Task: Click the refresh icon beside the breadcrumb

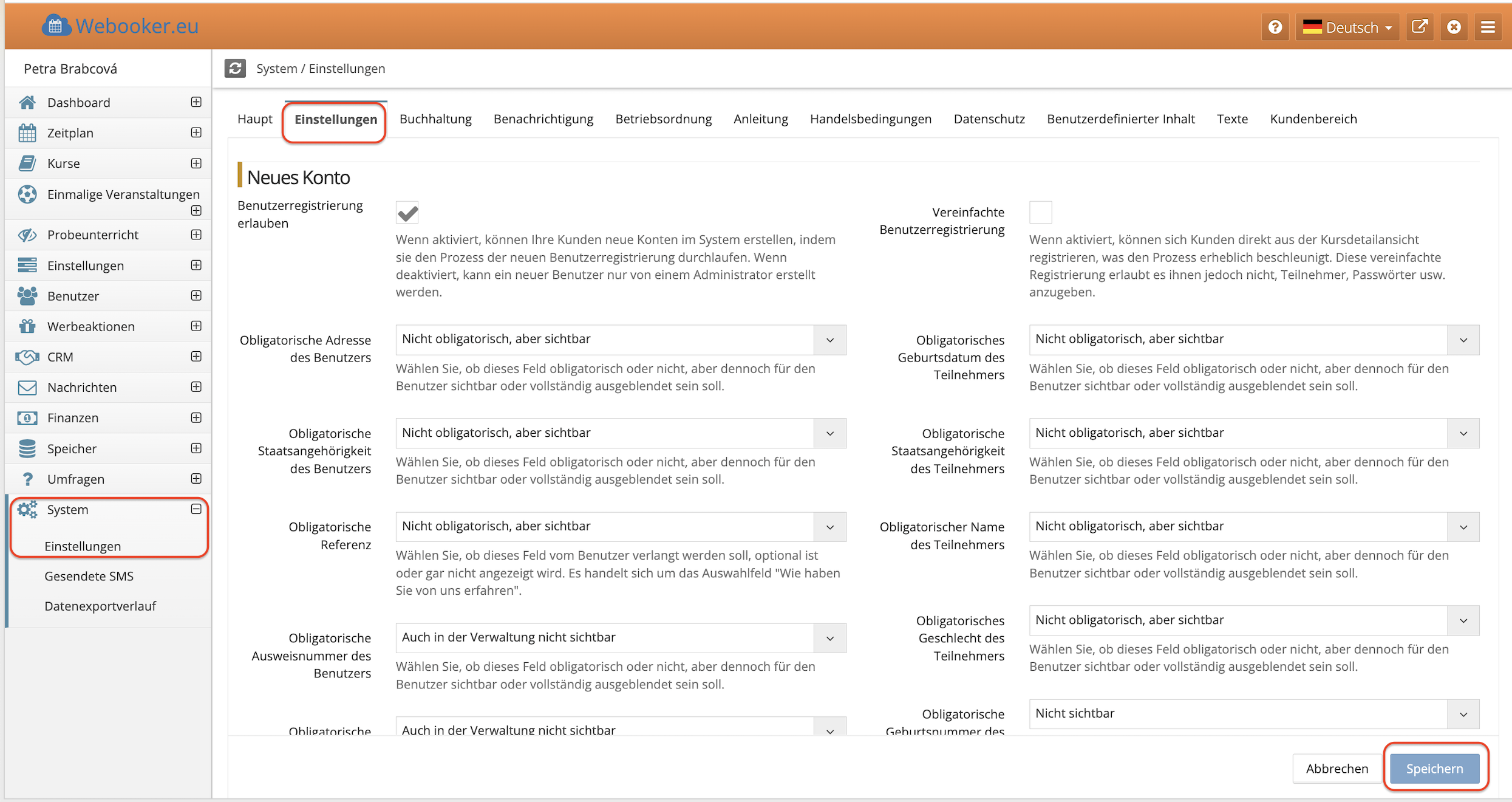Action: click(235, 68)
